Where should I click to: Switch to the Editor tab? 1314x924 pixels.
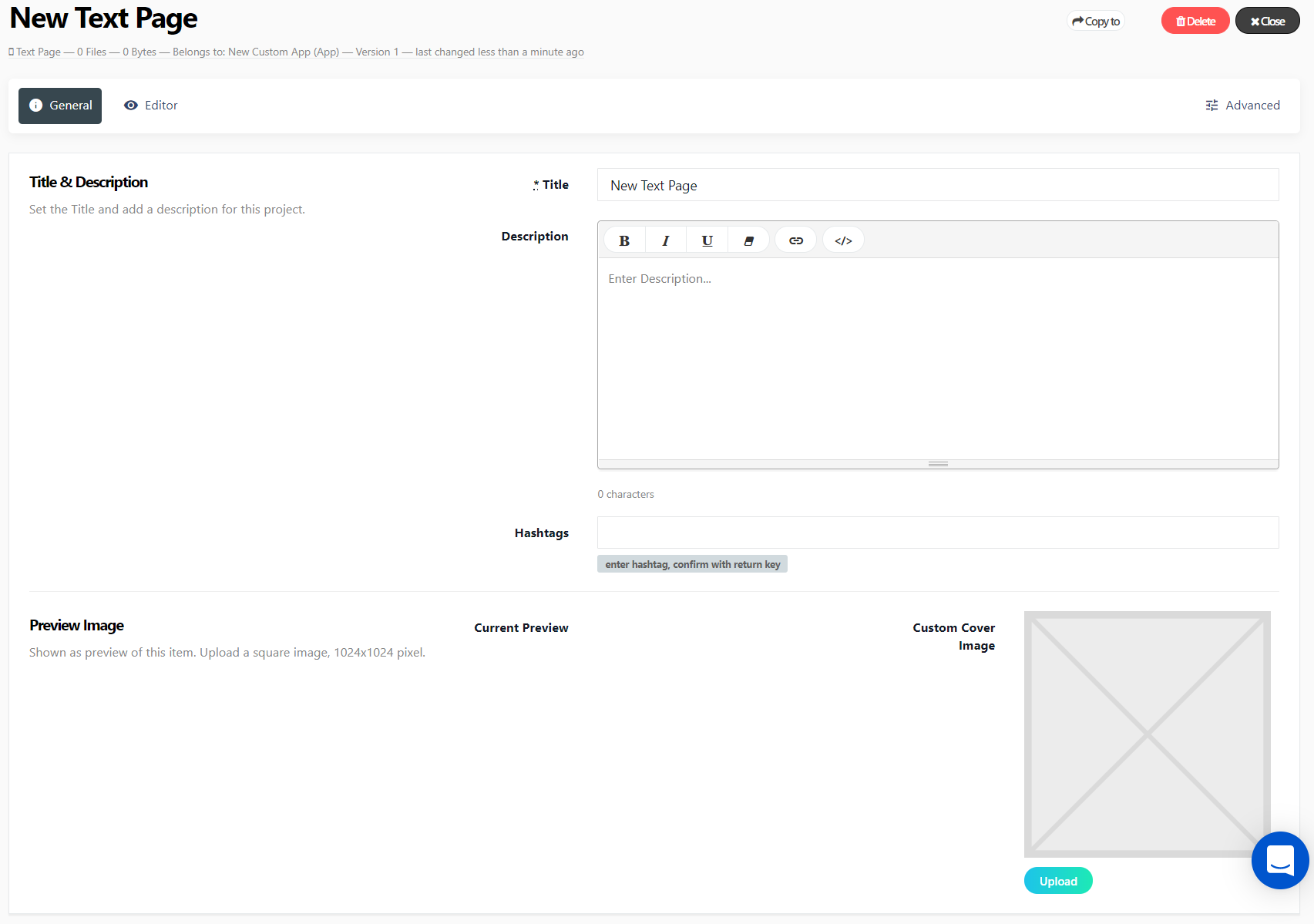tap(151, 106)
